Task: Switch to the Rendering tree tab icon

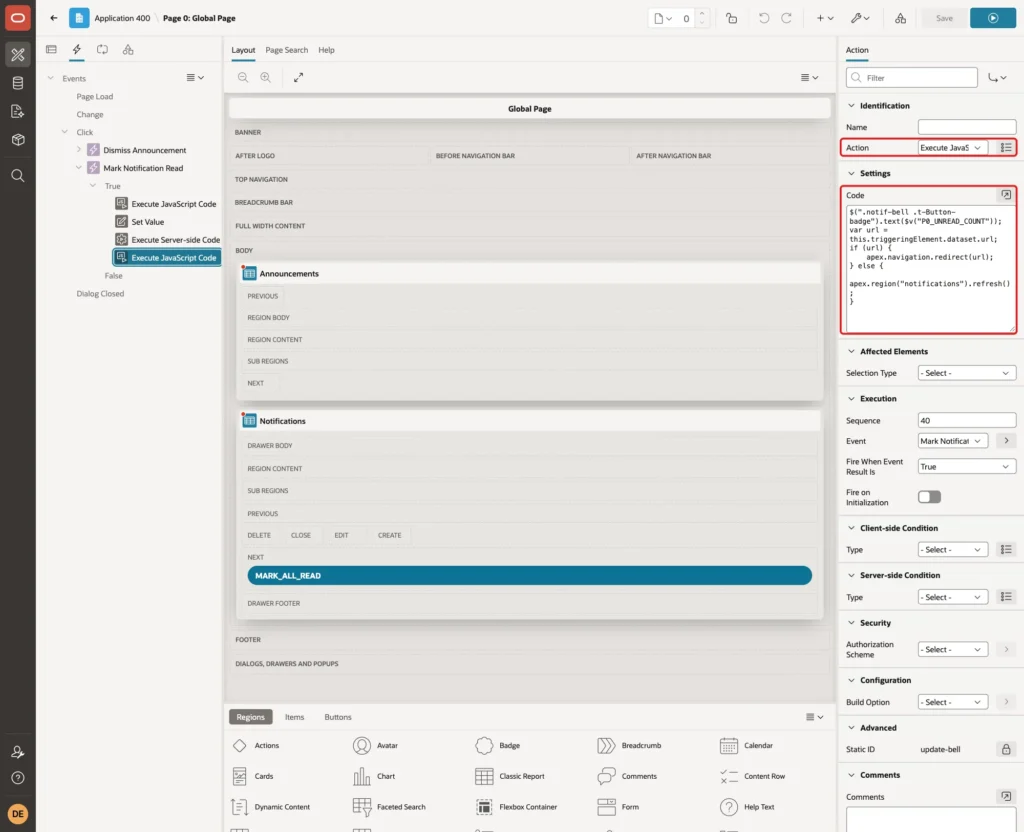Action: coord(51,50)
